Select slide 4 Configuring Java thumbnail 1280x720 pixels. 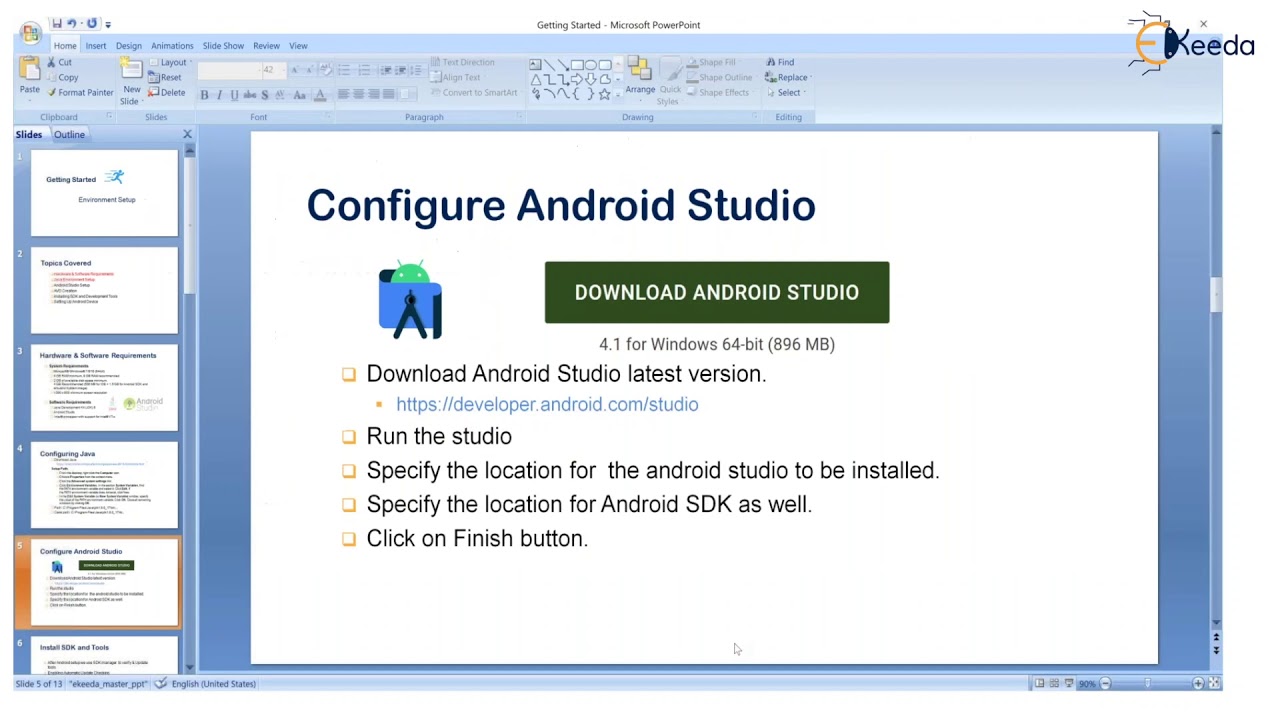104,485
